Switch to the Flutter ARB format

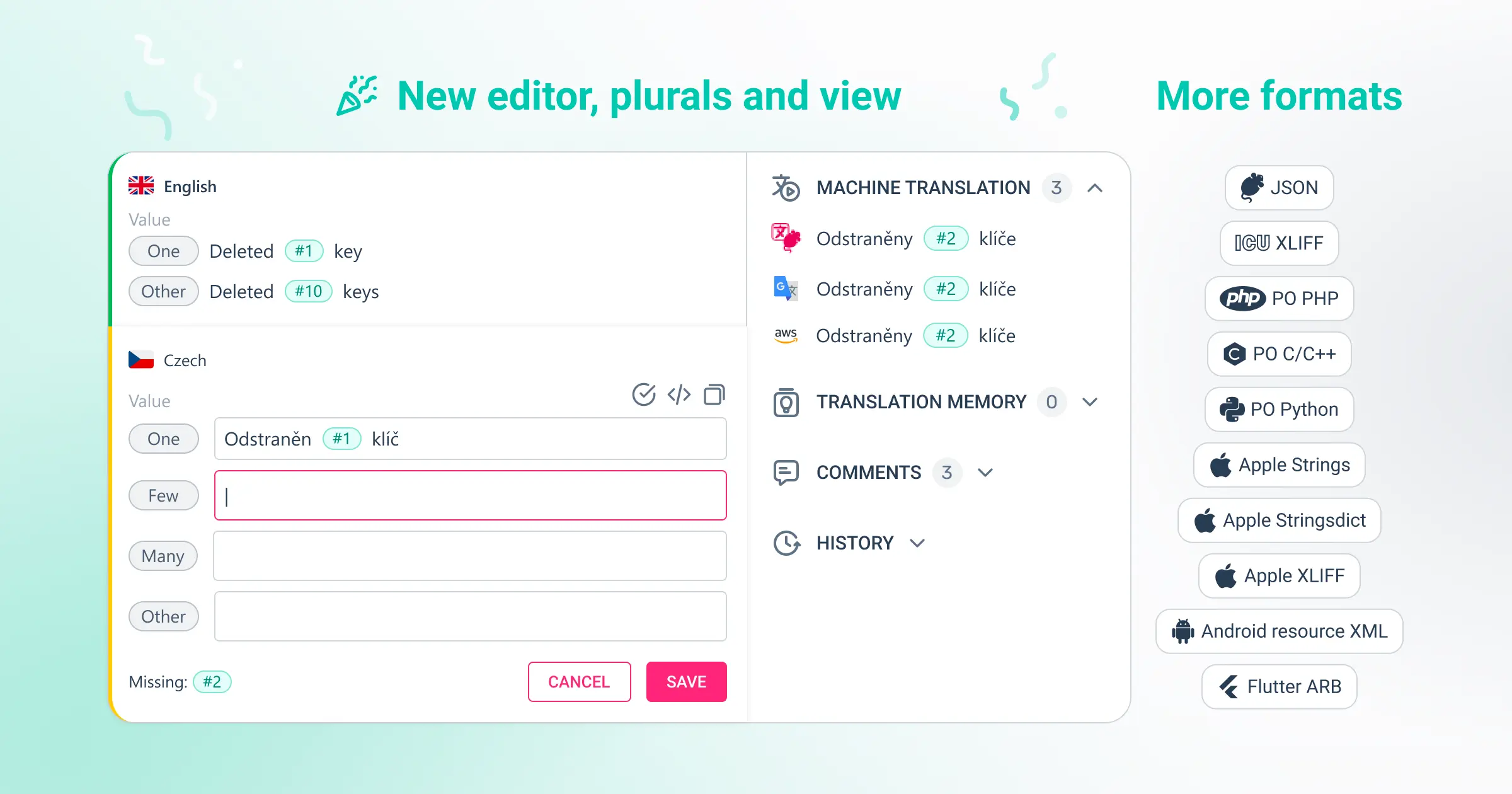(1279, 686)
